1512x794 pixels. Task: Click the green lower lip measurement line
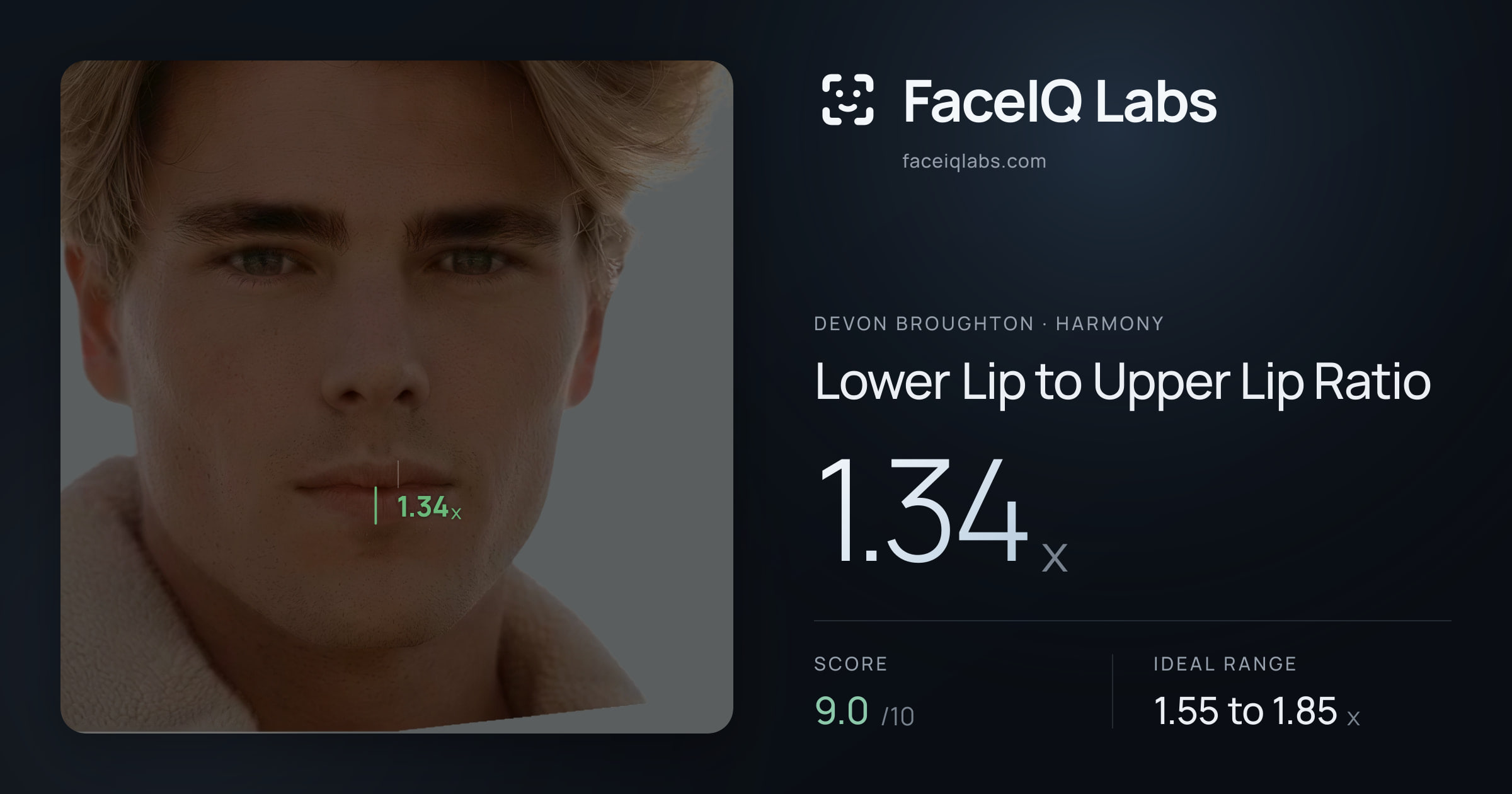(x=375, y=505)
